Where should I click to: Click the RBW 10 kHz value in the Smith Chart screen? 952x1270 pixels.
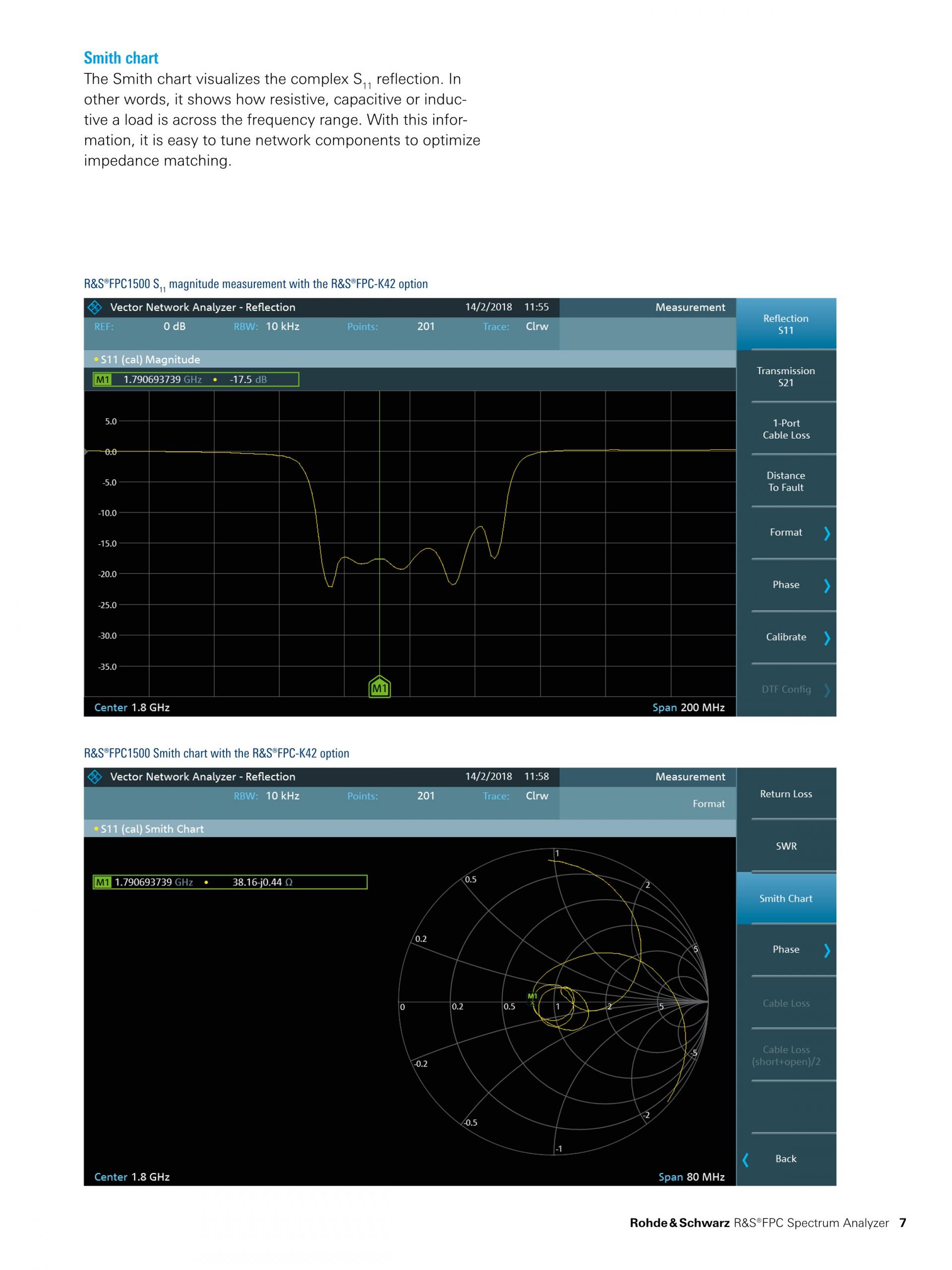coord(282,796)
